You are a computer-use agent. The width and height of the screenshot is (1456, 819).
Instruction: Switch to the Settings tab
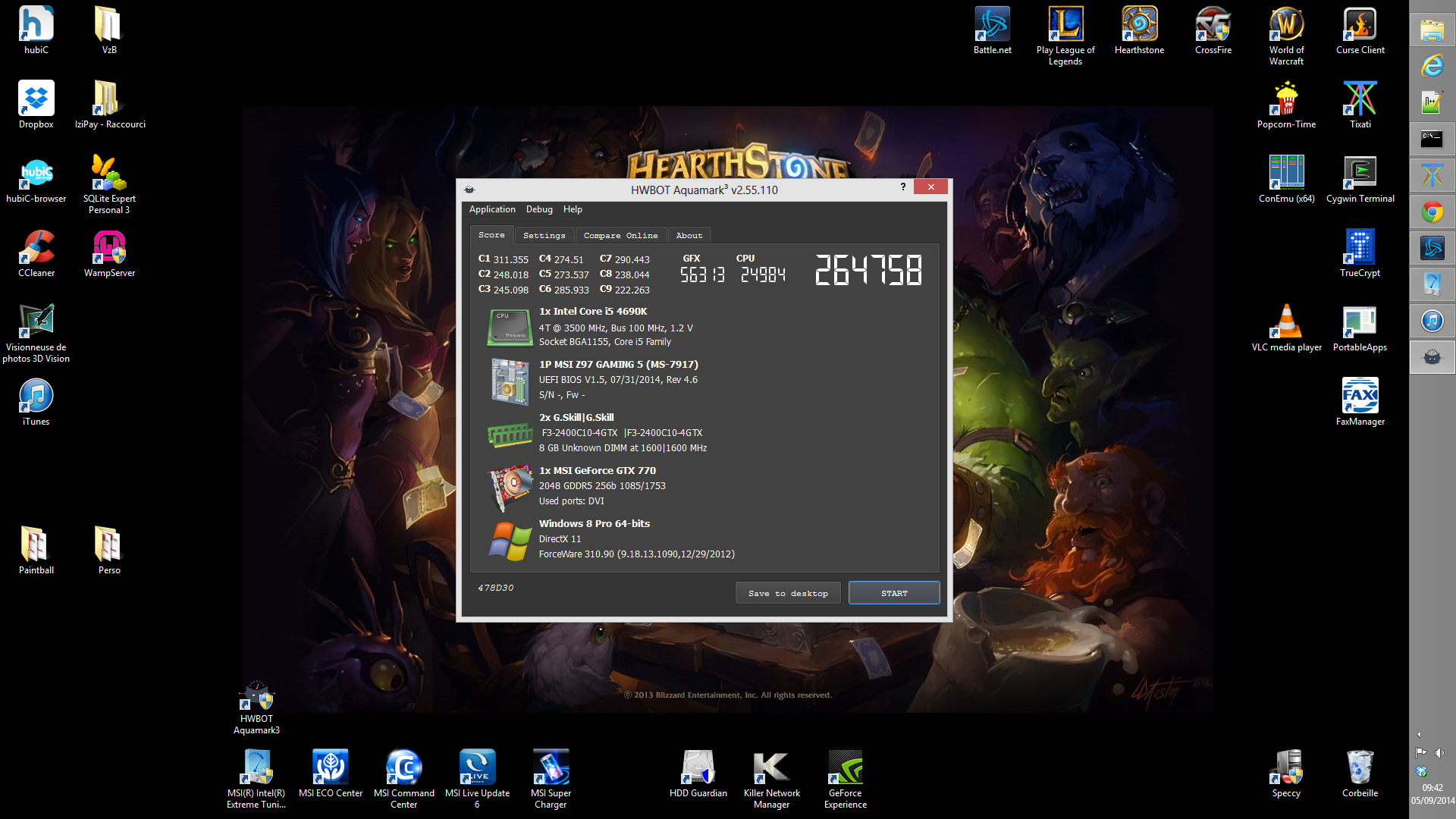point(544,235)
